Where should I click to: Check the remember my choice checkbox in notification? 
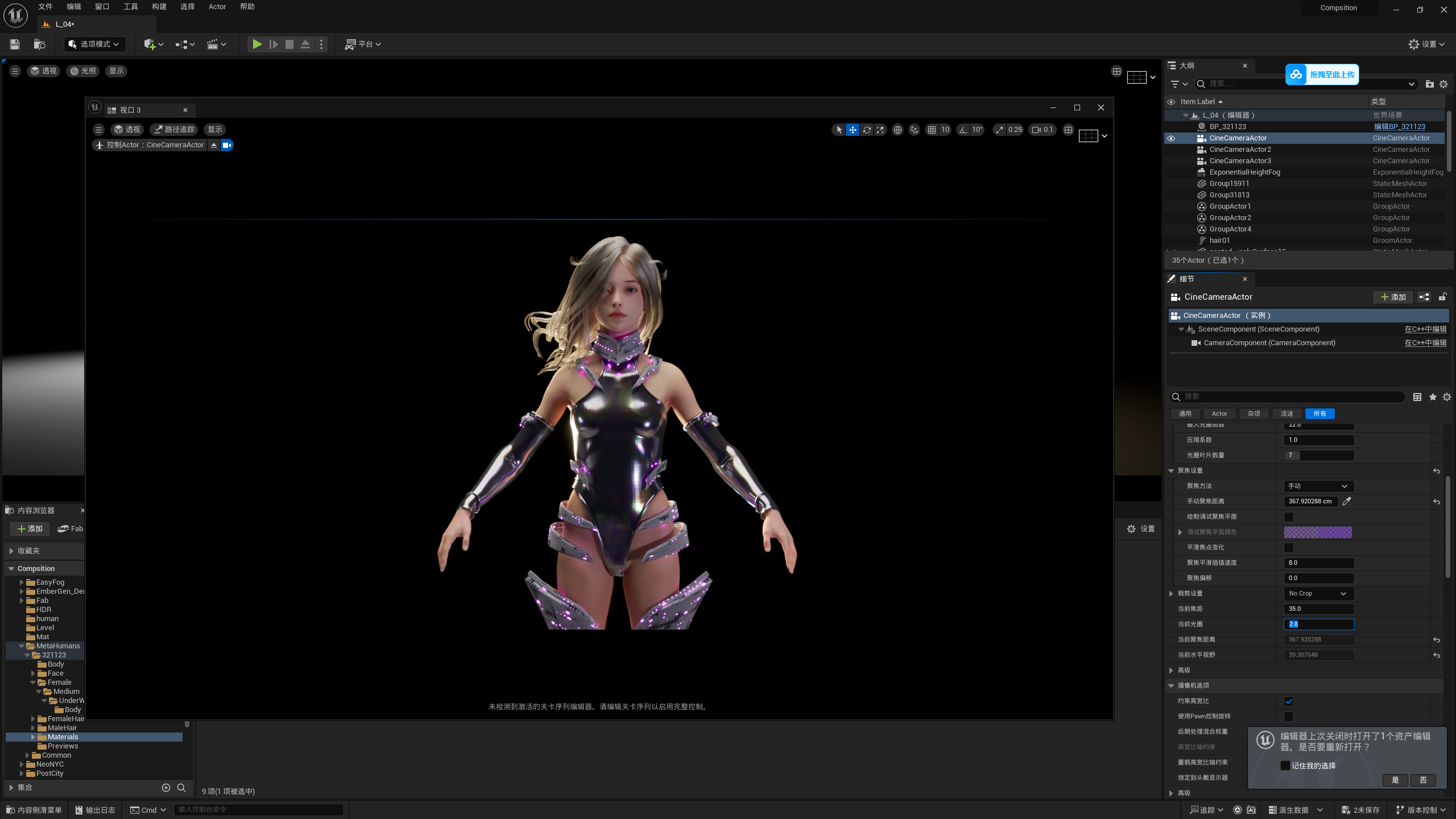coord(1285,766)
